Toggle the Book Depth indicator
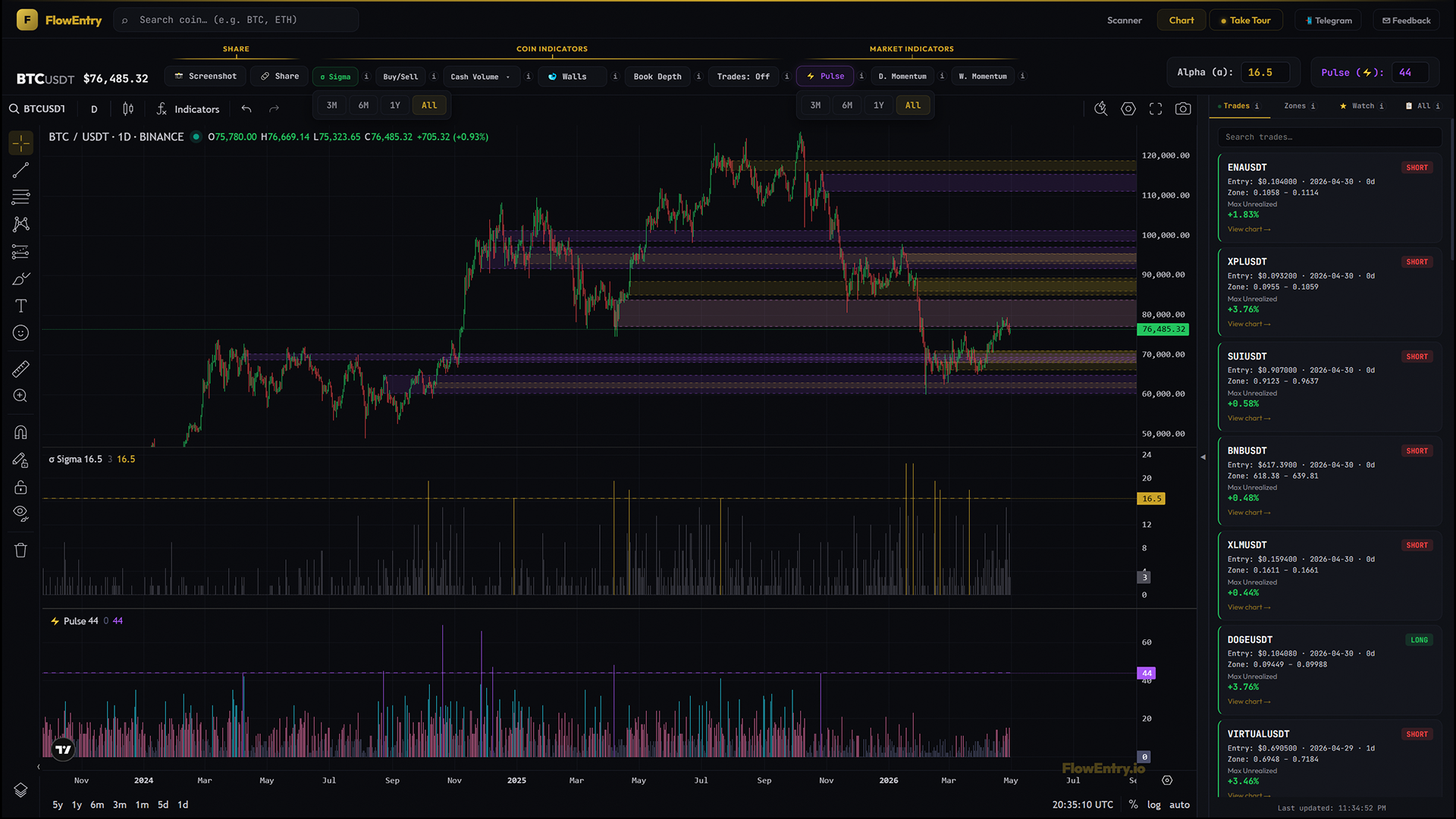This screenshot has width=1456, height=819. coord(657,77)
